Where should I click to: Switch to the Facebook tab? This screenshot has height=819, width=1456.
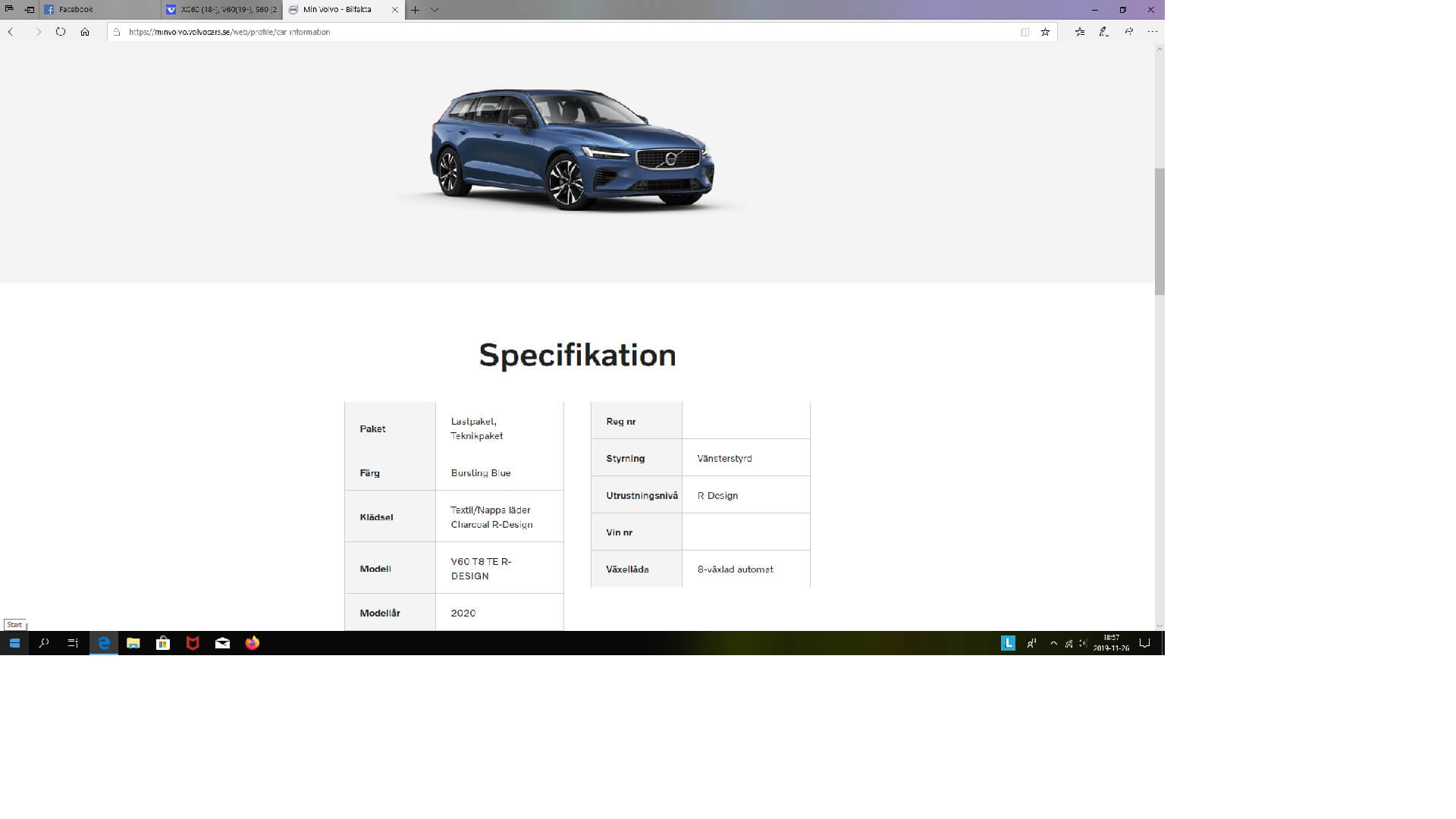pos(100,10)
